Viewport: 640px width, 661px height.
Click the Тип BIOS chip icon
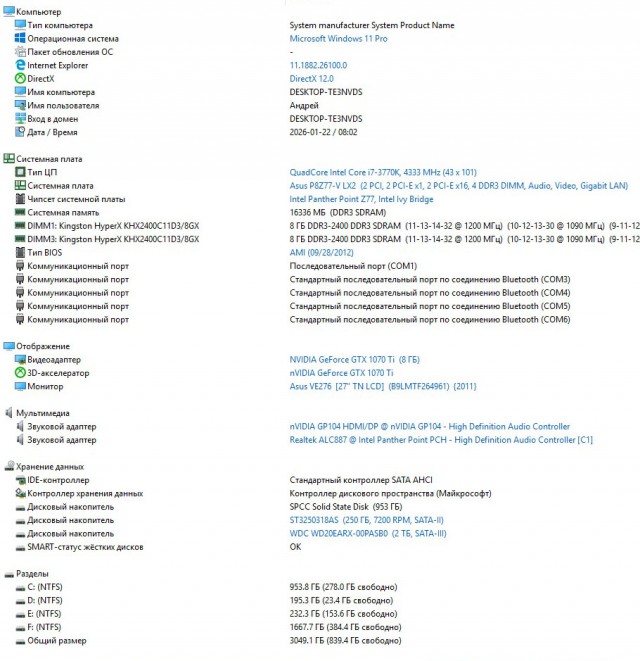[x=20, y=252]
